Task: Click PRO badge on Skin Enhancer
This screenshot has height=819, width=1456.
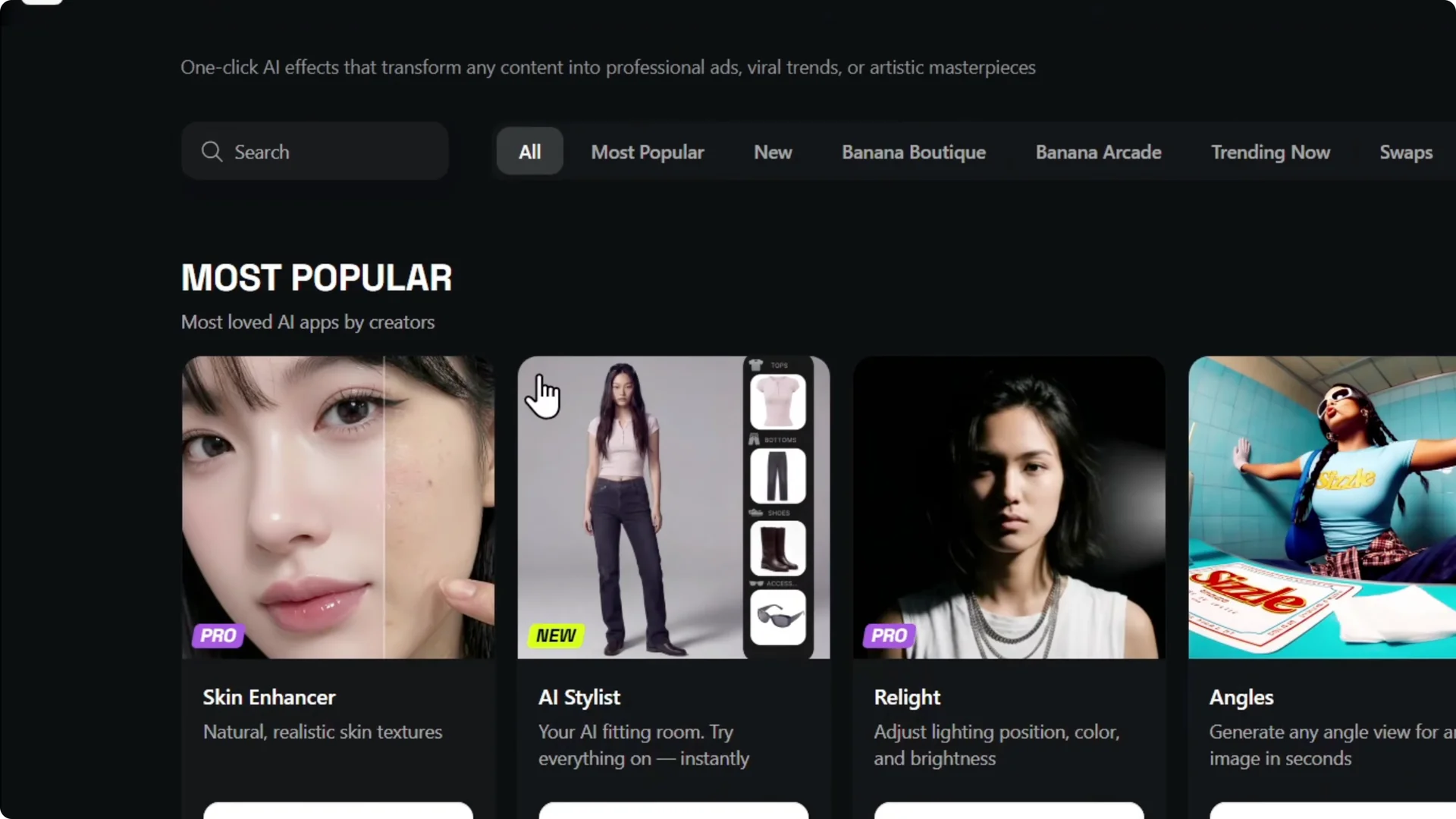Action: tap(218, 635)
